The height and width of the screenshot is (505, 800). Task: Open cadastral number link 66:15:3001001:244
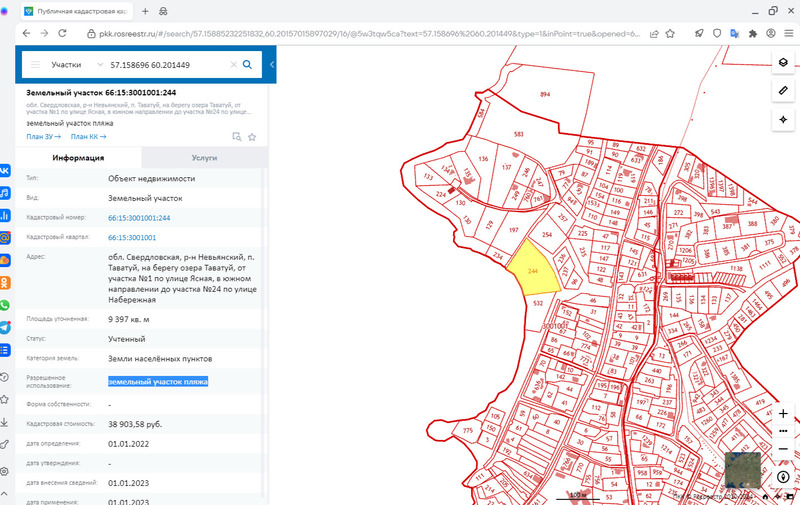pyautogui.click(x=139, y=218)
